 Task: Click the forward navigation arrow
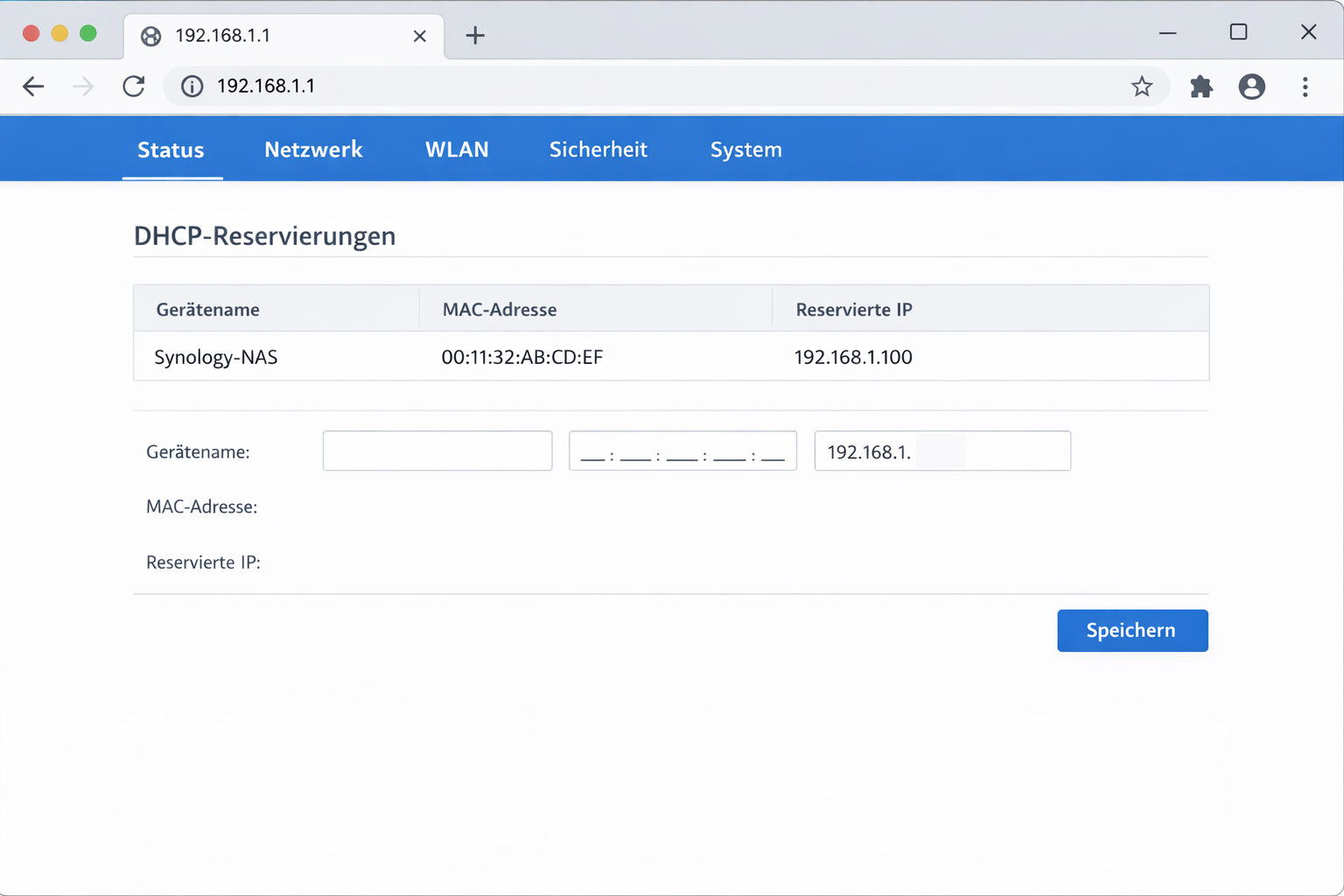[x=82, y=86]
